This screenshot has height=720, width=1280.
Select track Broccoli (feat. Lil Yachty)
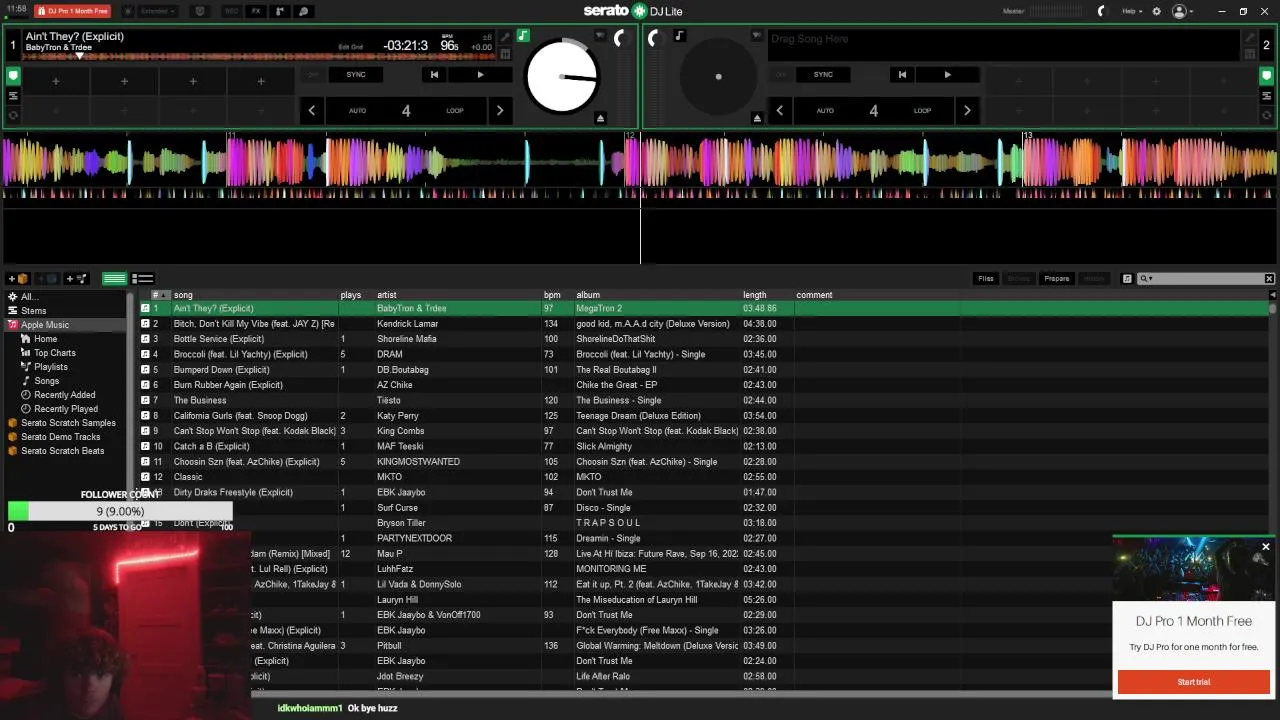240,354
